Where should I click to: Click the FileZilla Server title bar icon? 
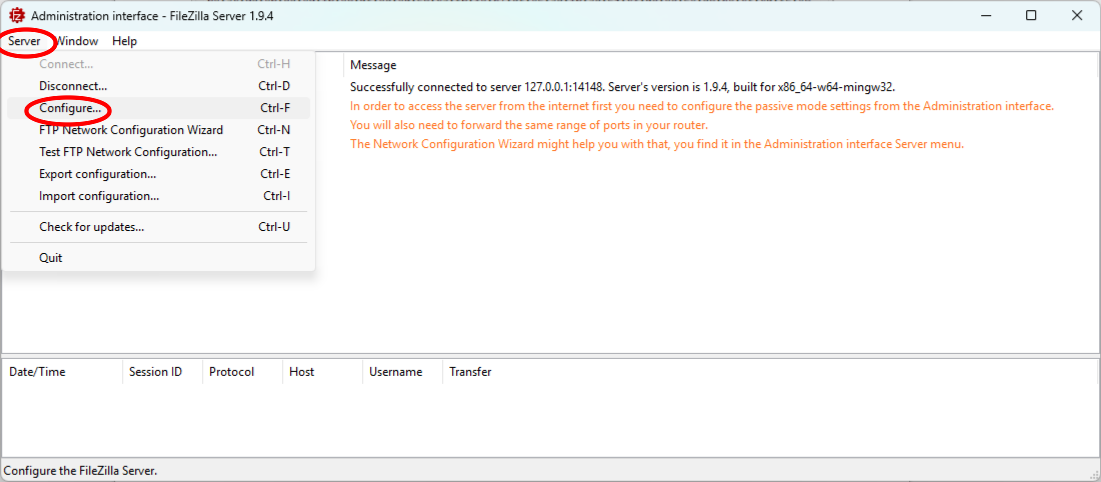click(16, 16)
